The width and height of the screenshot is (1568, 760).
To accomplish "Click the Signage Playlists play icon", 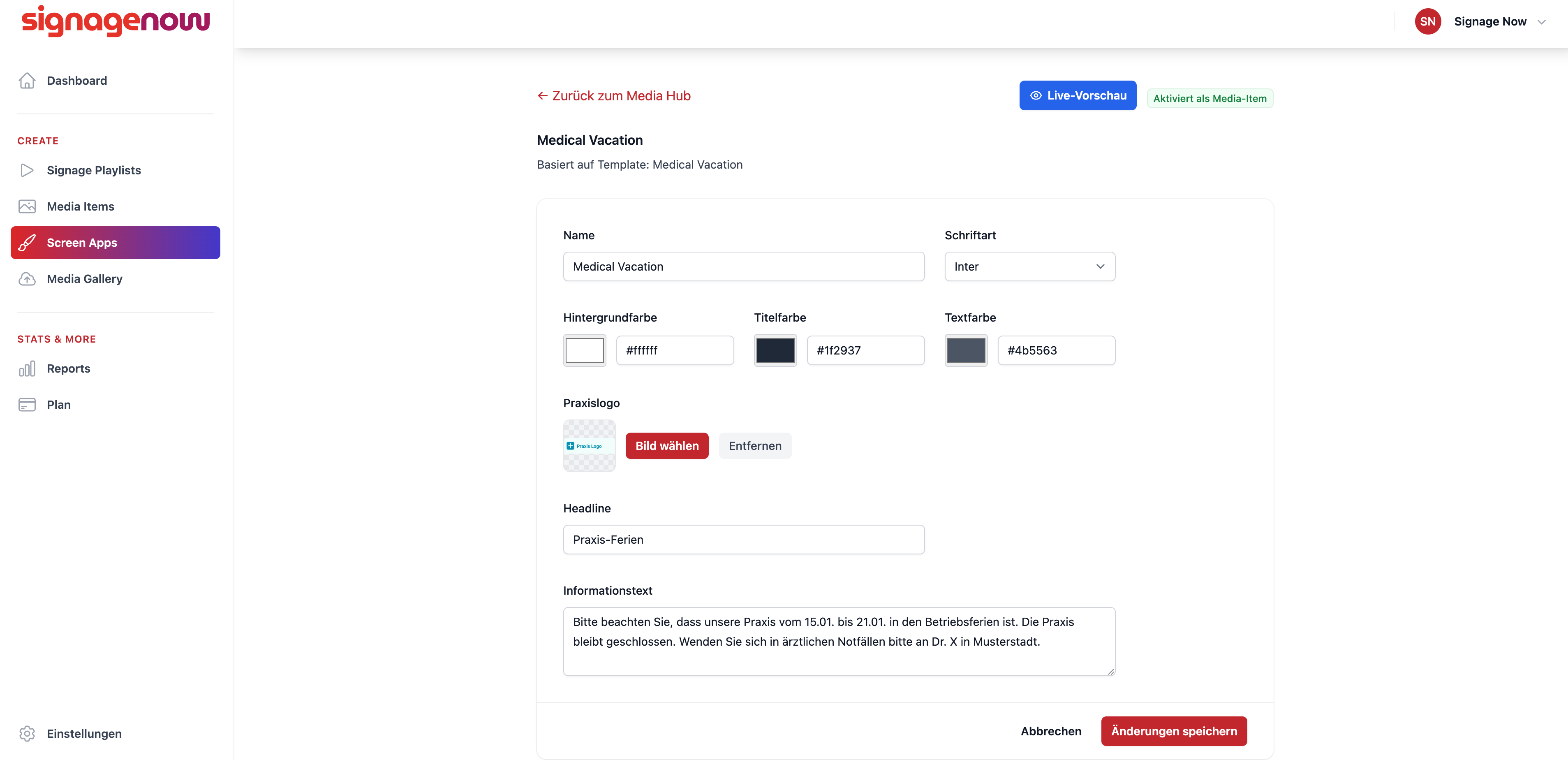I will [27, 170].
